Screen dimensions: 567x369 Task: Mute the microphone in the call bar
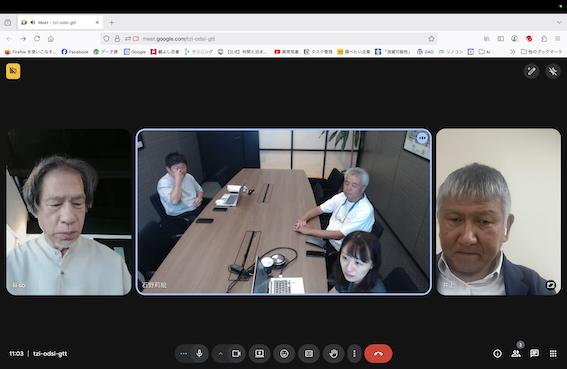click(x=199, y=353)
